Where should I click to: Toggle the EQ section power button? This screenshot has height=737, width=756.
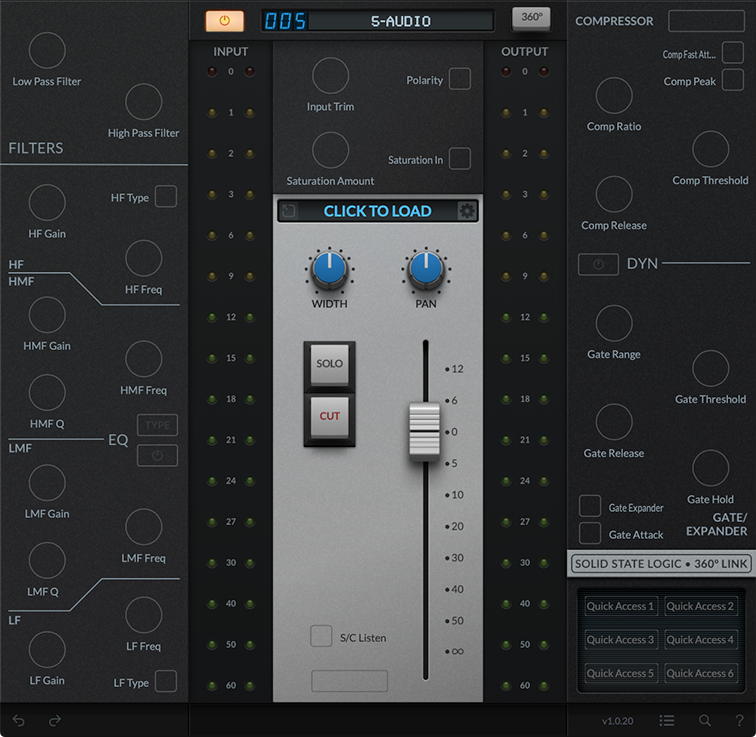(157, 455)
